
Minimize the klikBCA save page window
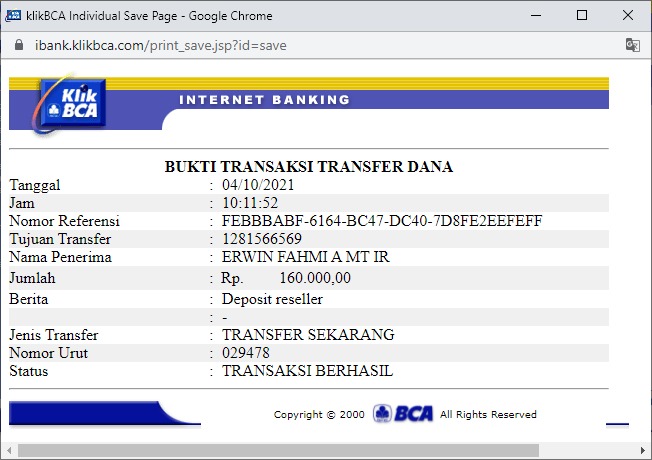click(x=536, y=15)
